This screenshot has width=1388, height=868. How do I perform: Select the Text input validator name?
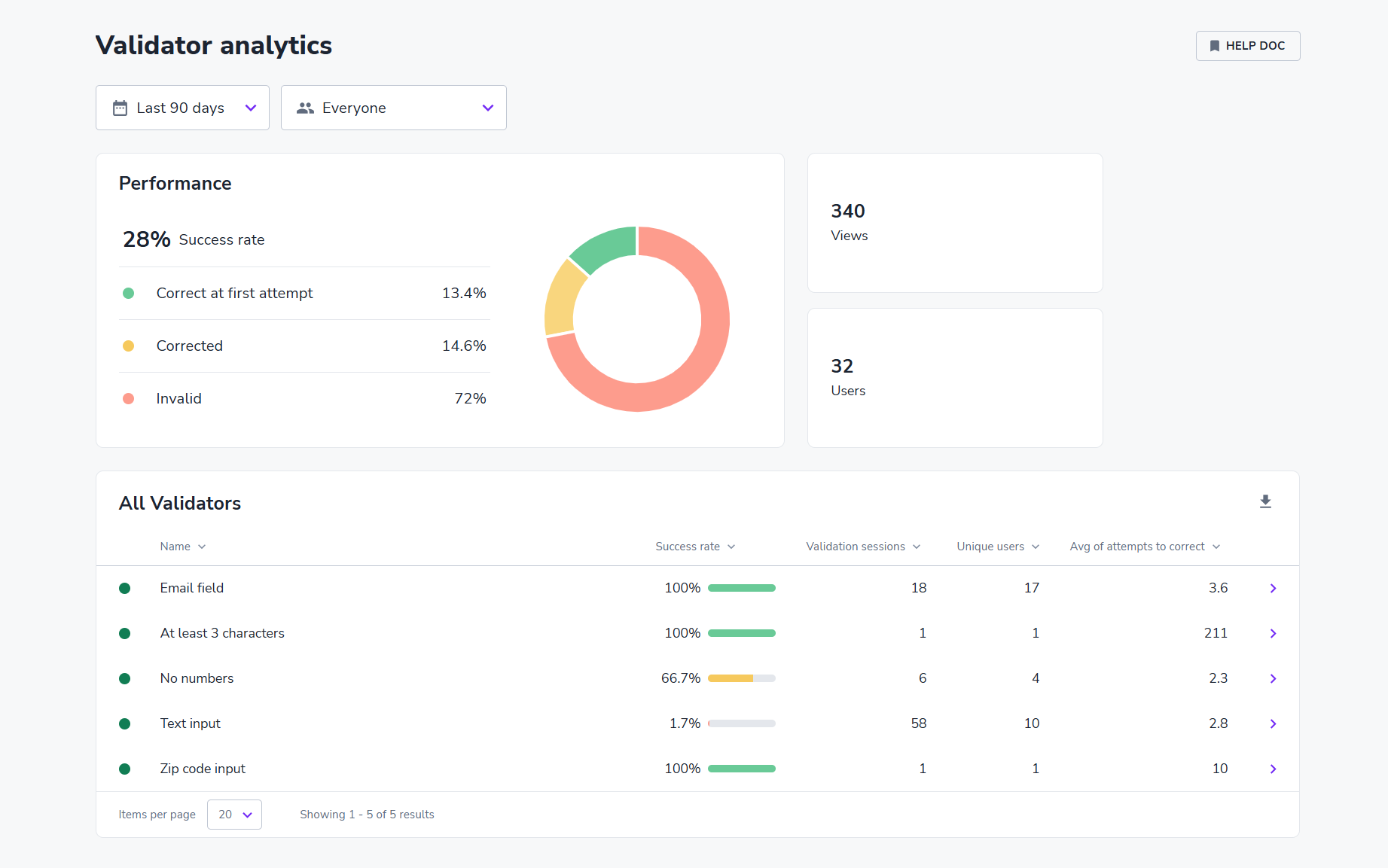190,723
